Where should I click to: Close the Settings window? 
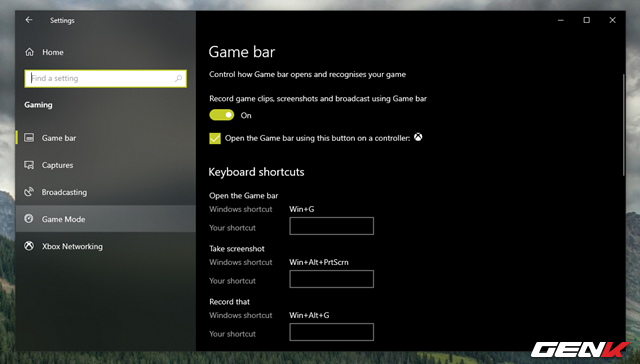[612, 20]
